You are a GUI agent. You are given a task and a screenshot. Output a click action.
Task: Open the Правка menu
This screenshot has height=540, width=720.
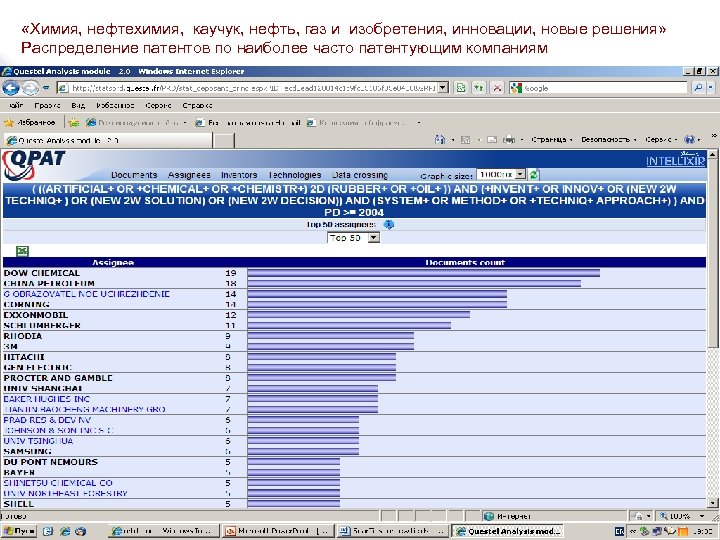[x=47, y=105]
